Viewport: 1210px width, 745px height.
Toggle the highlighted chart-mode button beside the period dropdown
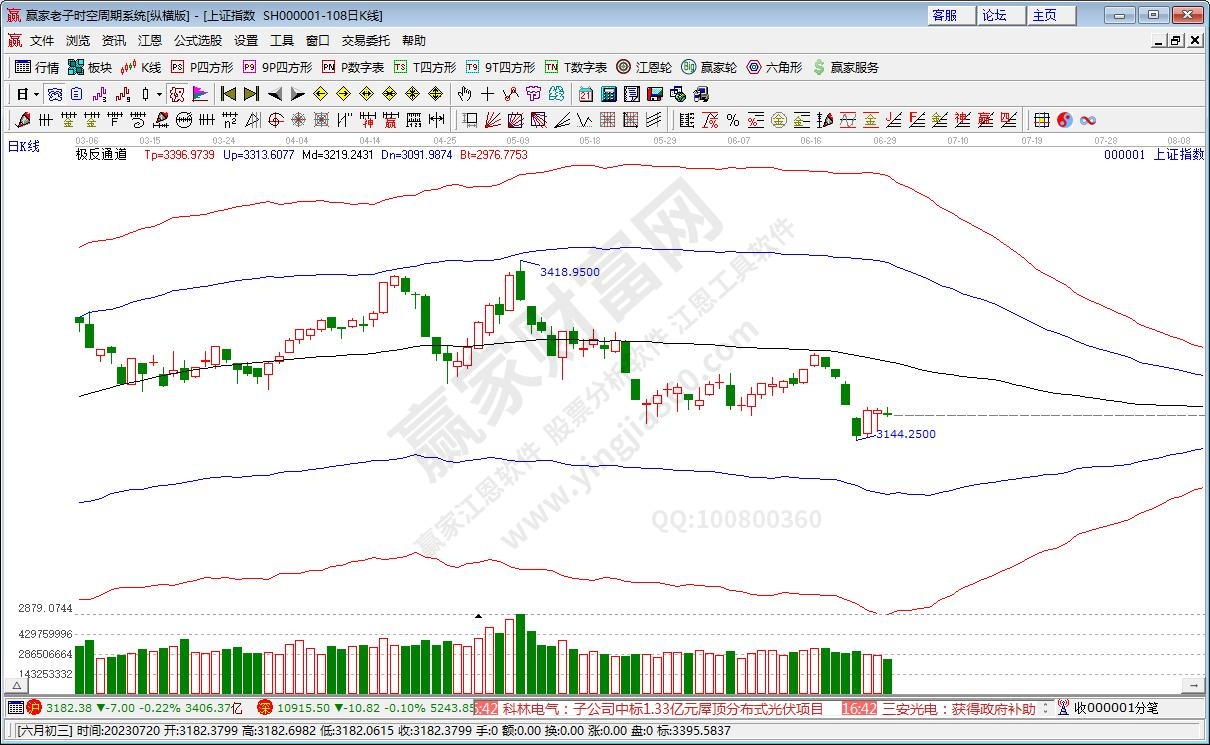(55, 94)
